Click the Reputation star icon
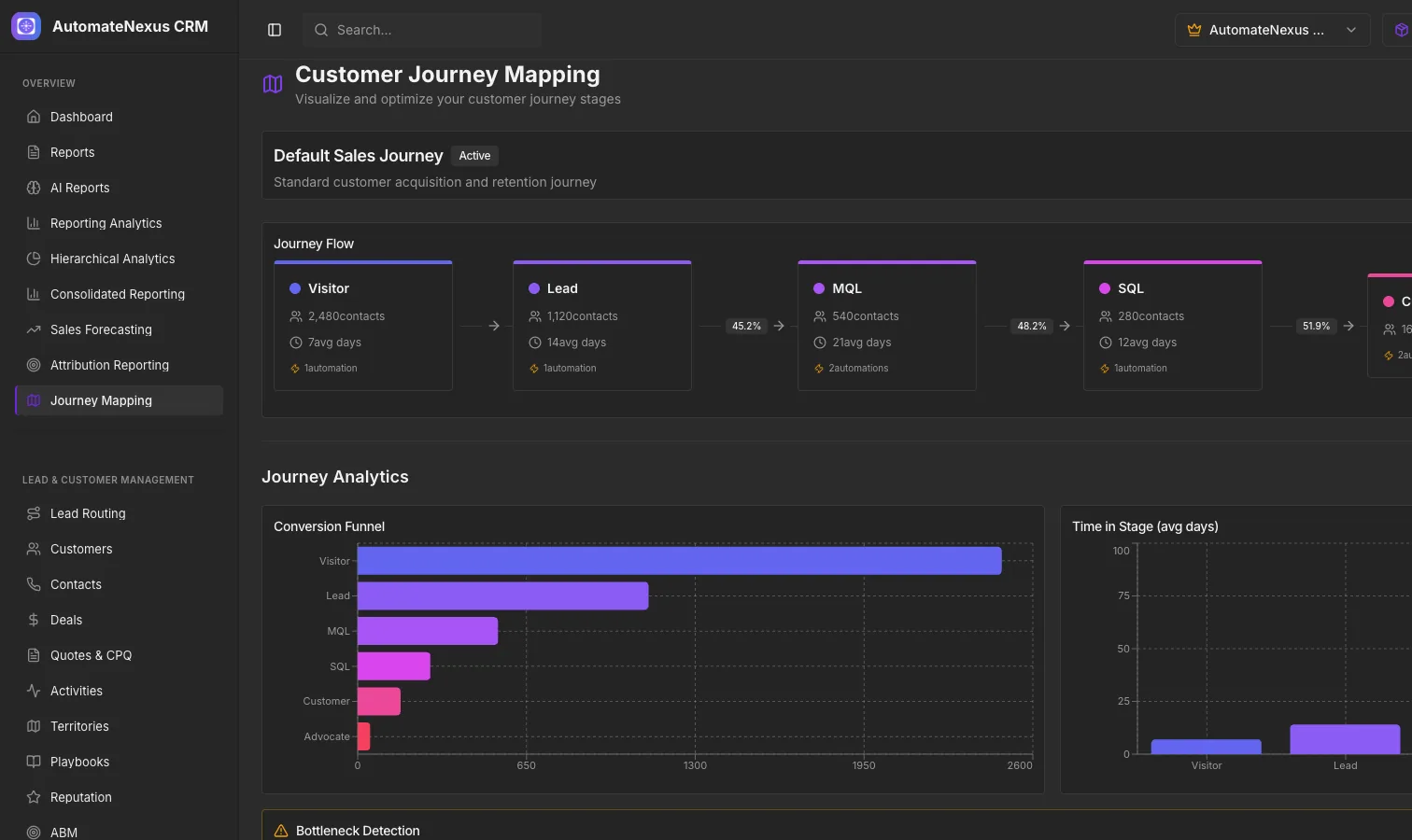This screenshot has width=1412, height=840. click(x=34, y=797)
